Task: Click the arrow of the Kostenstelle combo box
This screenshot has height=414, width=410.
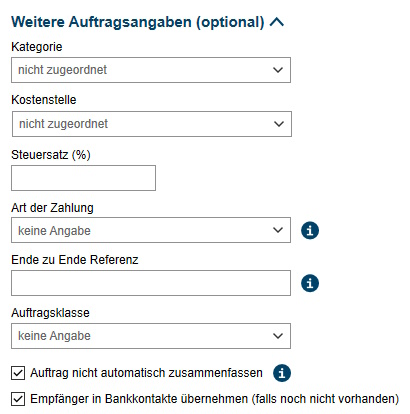Action: point(279,124)
